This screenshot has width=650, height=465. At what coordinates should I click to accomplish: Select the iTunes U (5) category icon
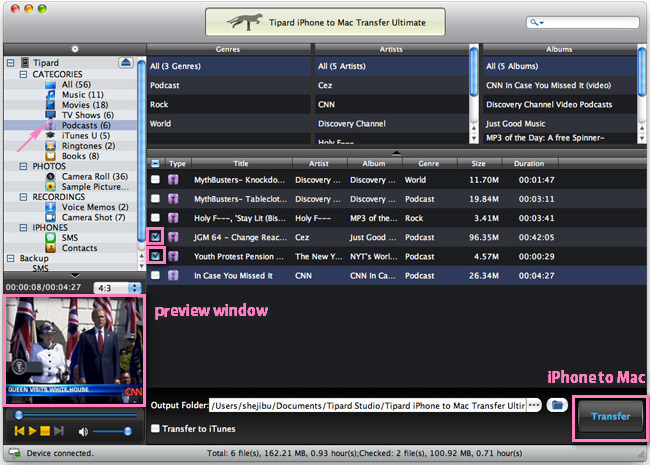50,136
